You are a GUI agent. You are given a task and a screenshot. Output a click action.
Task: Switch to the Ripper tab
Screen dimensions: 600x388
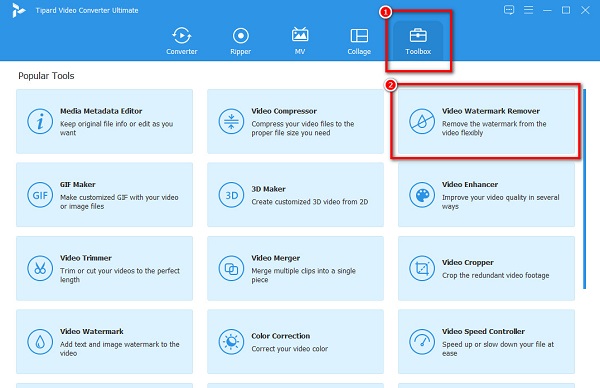[x=240, y=41]
